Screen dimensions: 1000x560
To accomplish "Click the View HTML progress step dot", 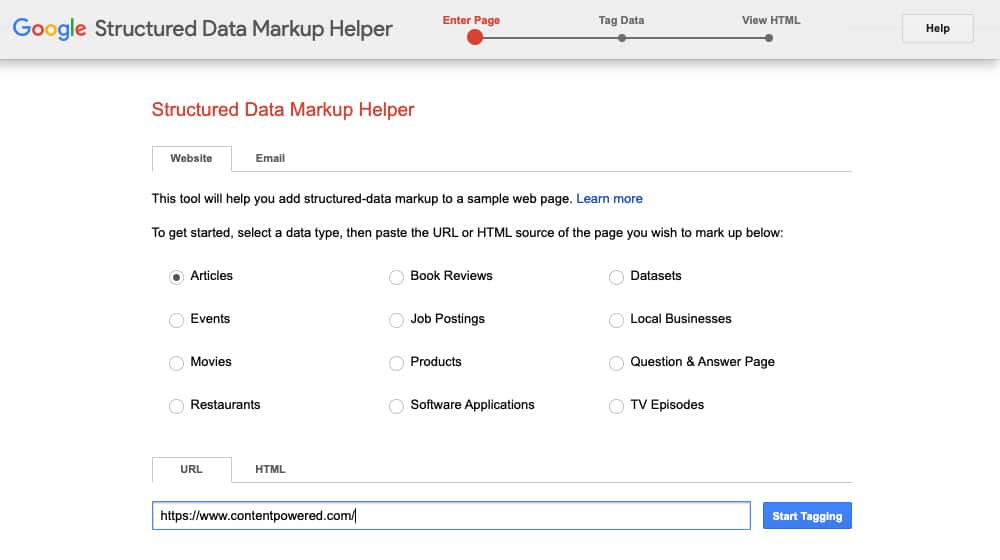I will (x=769, y=38).
